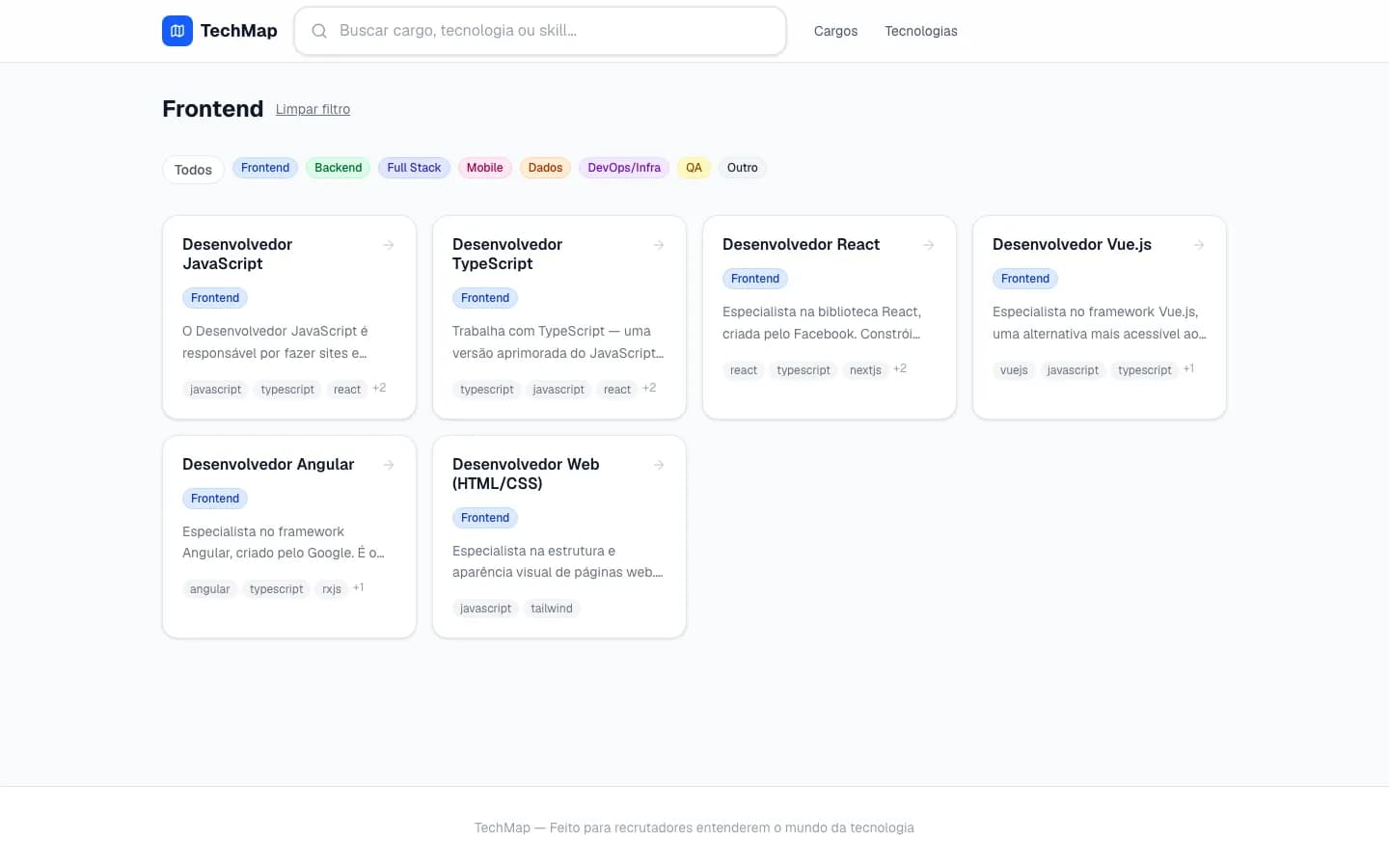Image resolution: width=1389 pixels, height=868 pixels.
Task: Click angular tag on Angular card
Action: [209, 589]
